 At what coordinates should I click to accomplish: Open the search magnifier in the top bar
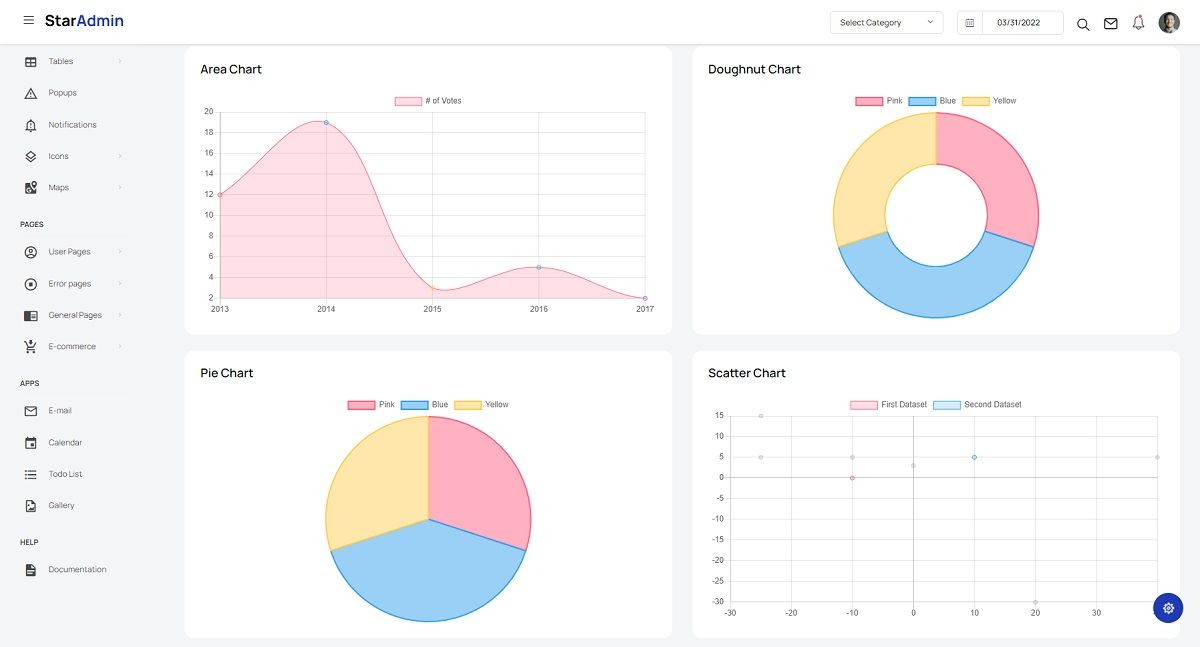coord(1083,24)
